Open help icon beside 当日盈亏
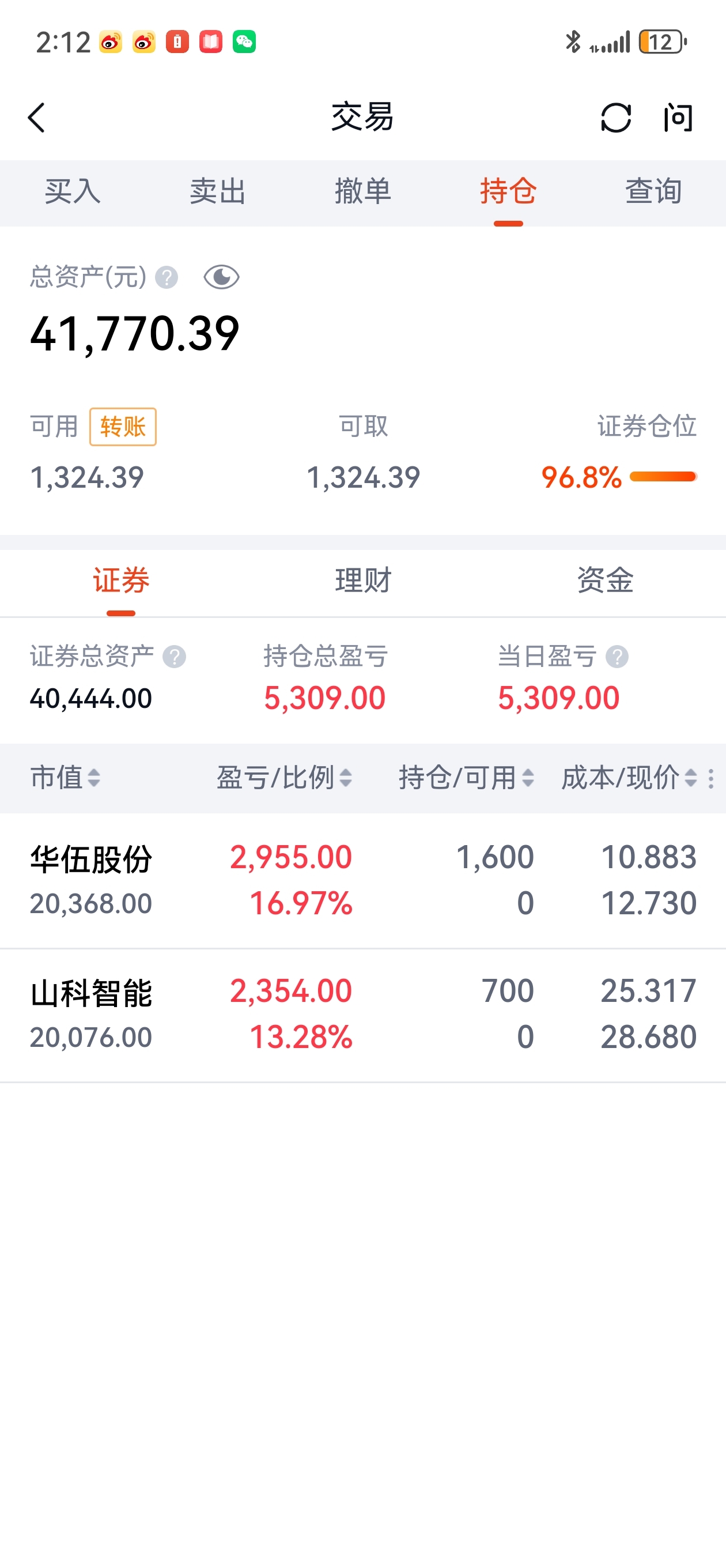 617,657
